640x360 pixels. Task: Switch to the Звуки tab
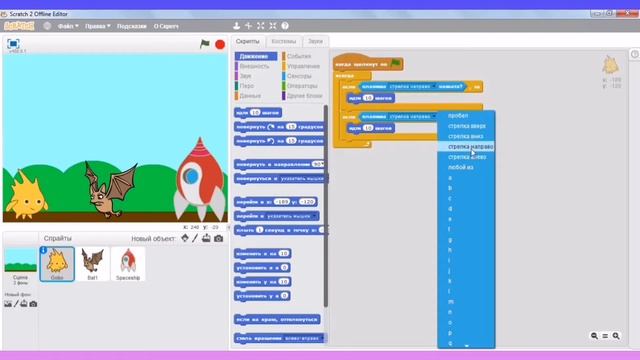315,41
